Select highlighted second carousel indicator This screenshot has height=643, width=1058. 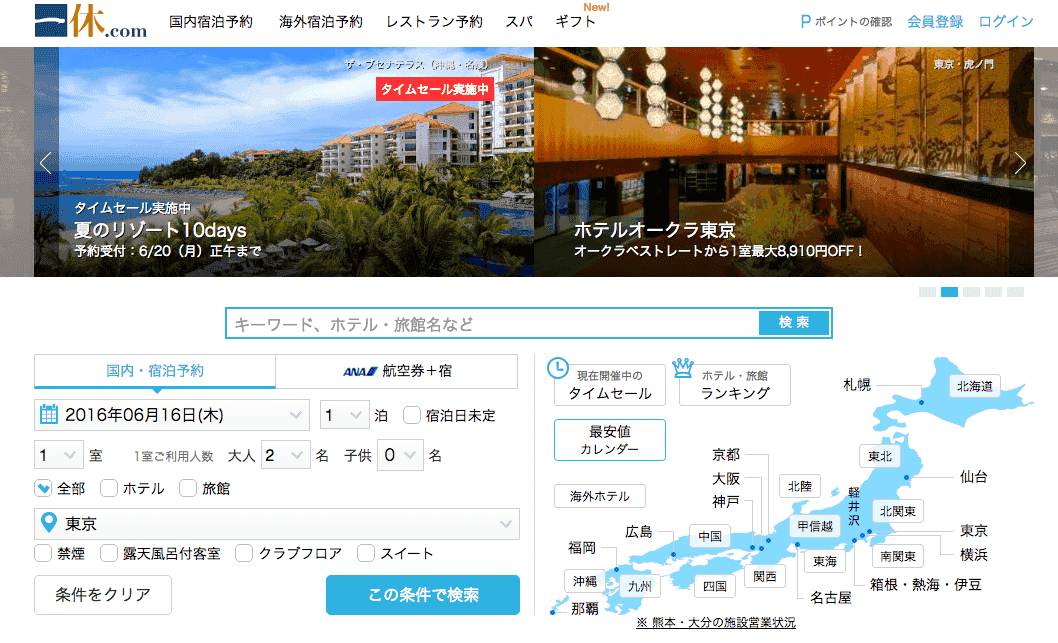[x=949, y=292]
